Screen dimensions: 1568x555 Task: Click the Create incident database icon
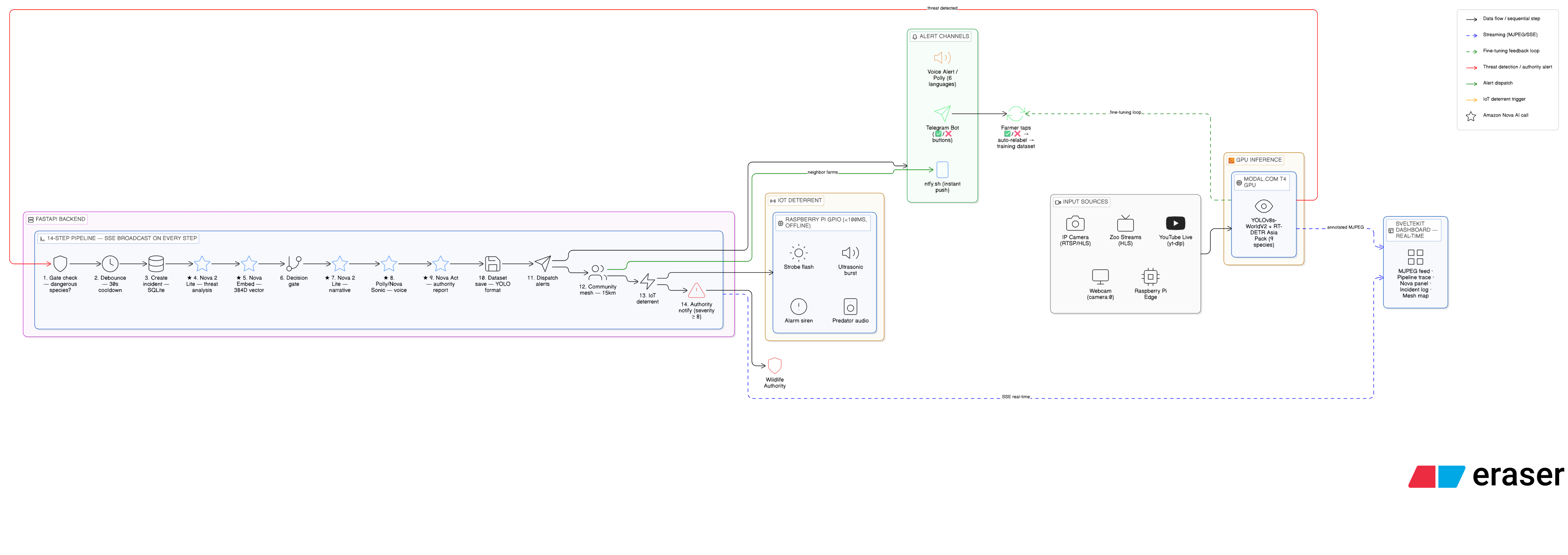coord(156,264)
